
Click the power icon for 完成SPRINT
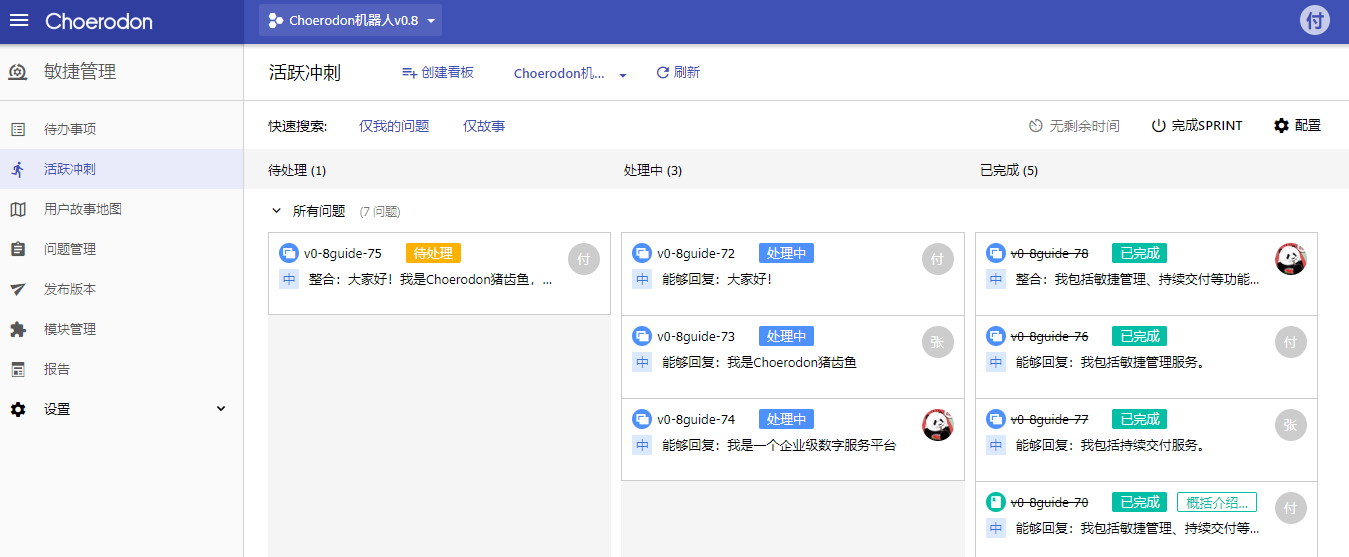click(x=1159, y=126)
